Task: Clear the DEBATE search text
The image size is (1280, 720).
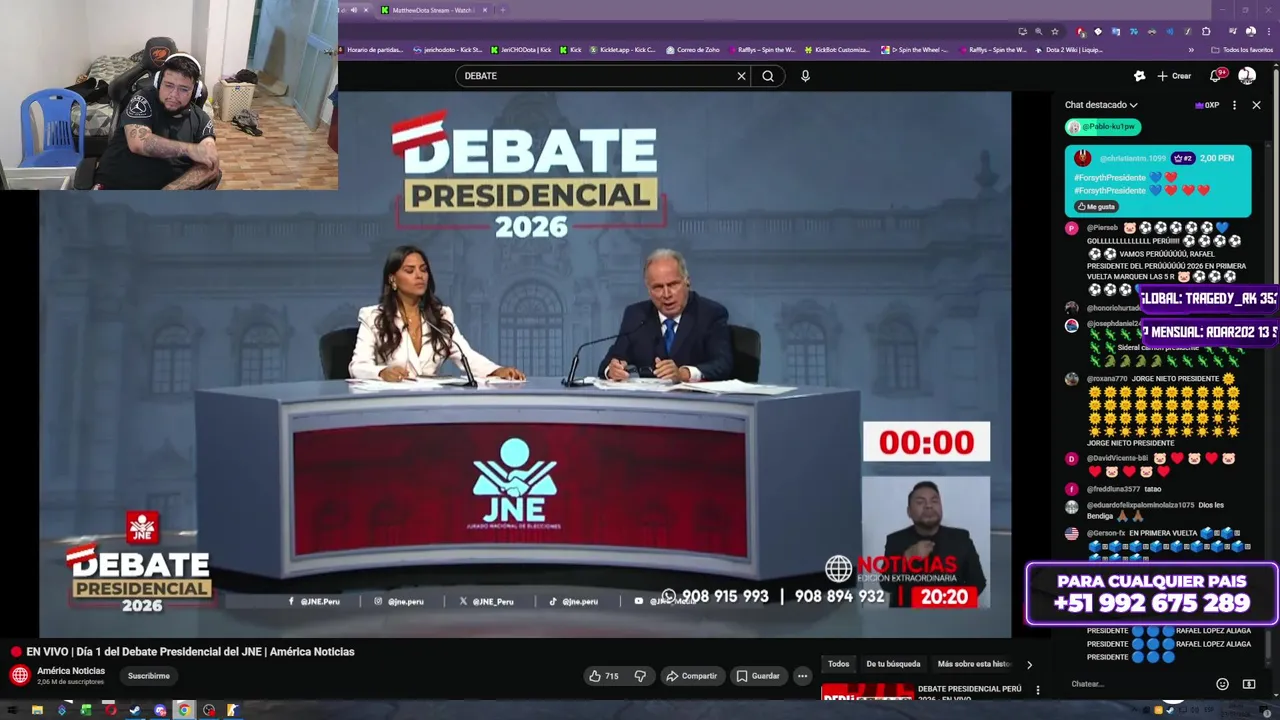Action: (741, 76)
